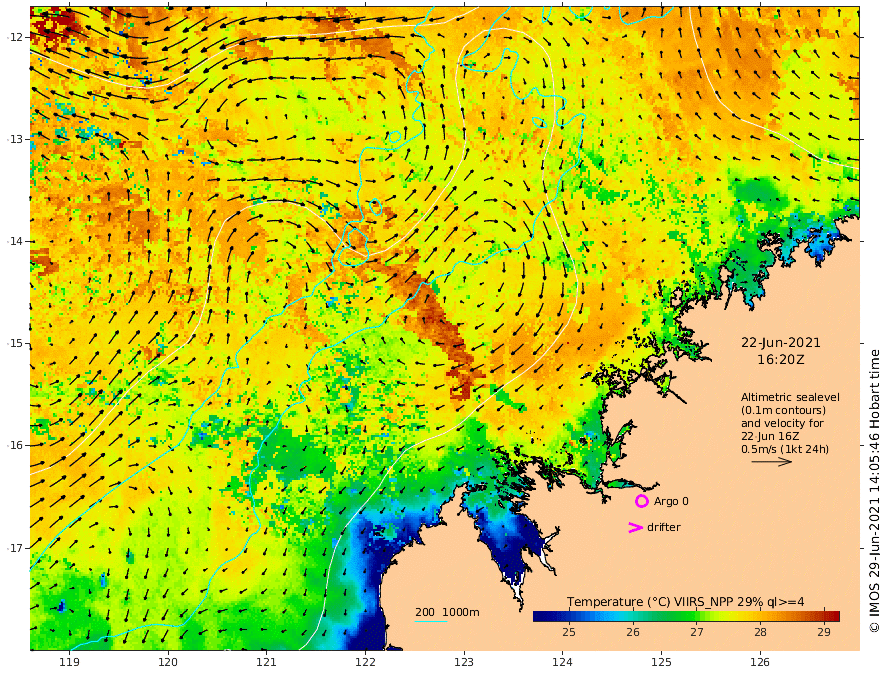
Task: Click '22-Jun 16Z' legend line
Action: 770,436
